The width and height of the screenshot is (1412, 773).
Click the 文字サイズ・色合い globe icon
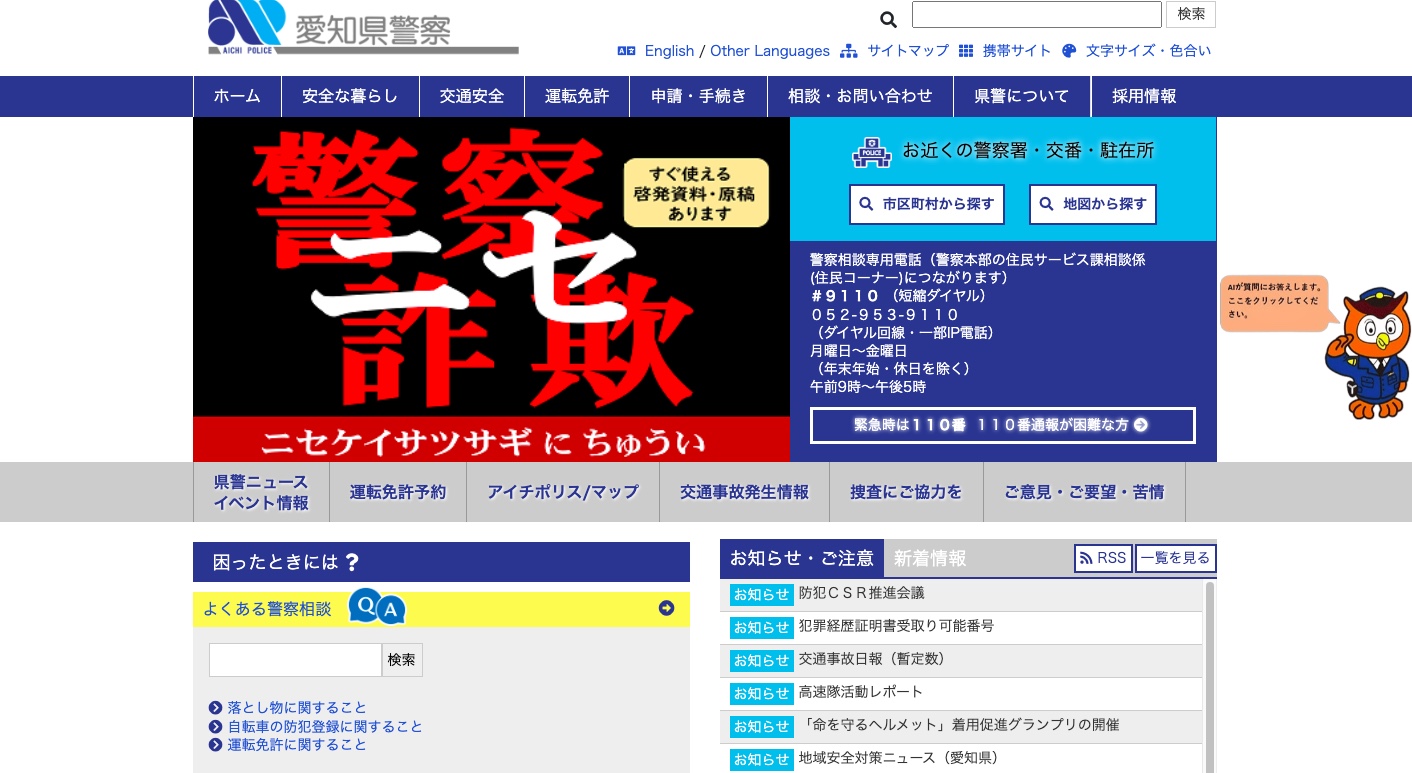tap(1069, 50)
